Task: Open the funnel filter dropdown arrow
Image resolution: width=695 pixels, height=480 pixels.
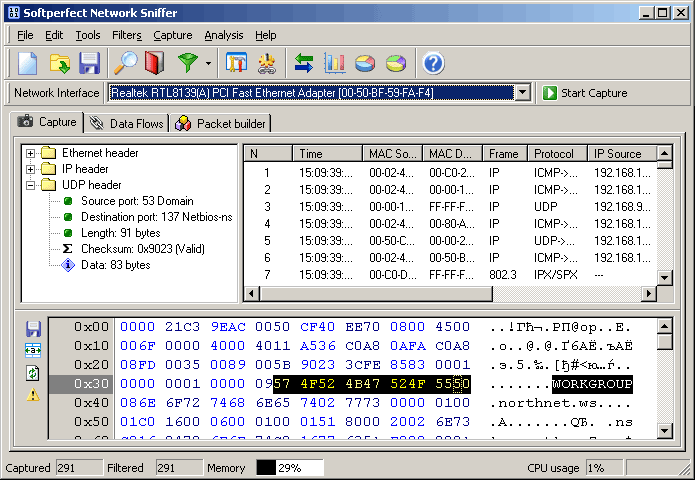Action: coord(208,65)
